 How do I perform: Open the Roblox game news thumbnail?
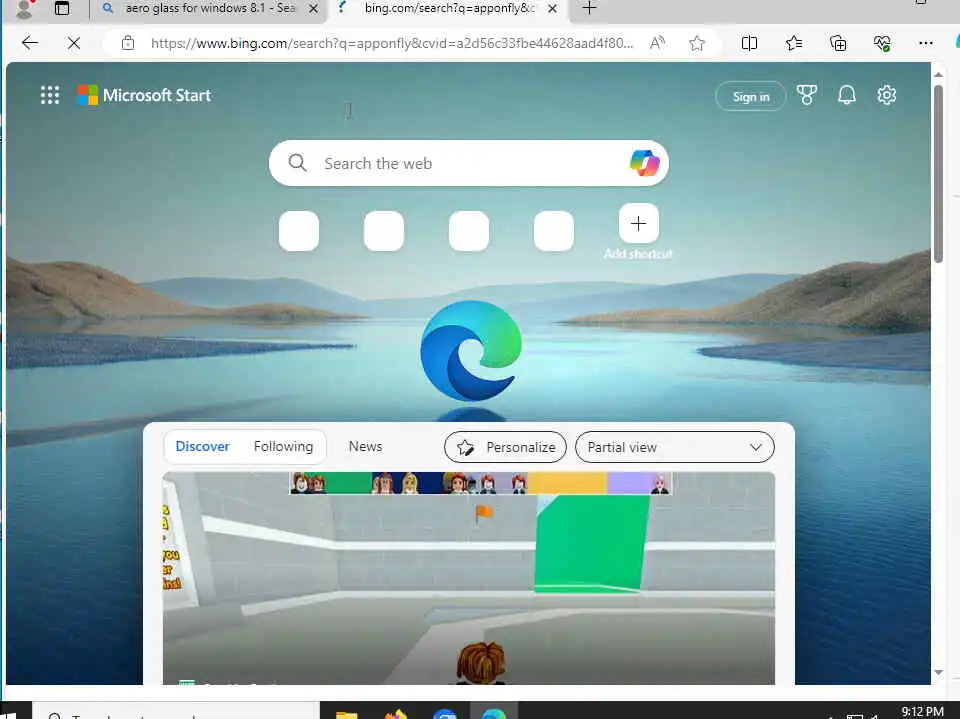click(x=468, y=578)
